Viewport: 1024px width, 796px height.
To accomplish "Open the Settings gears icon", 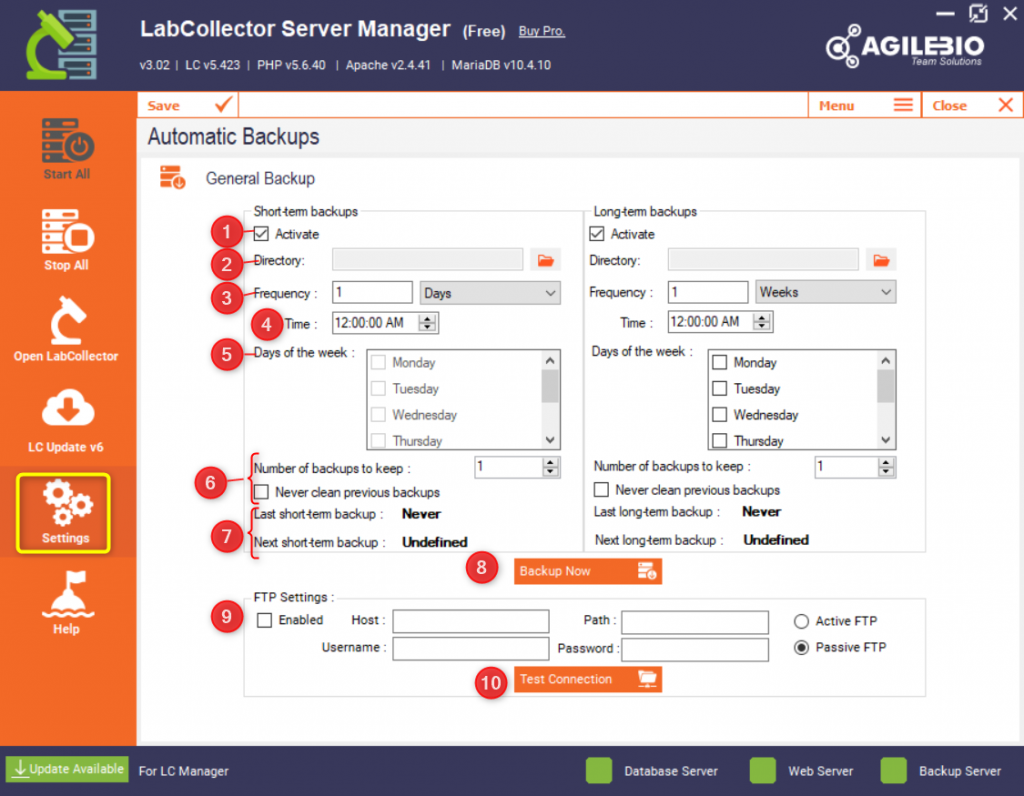I will pos(67,503).
